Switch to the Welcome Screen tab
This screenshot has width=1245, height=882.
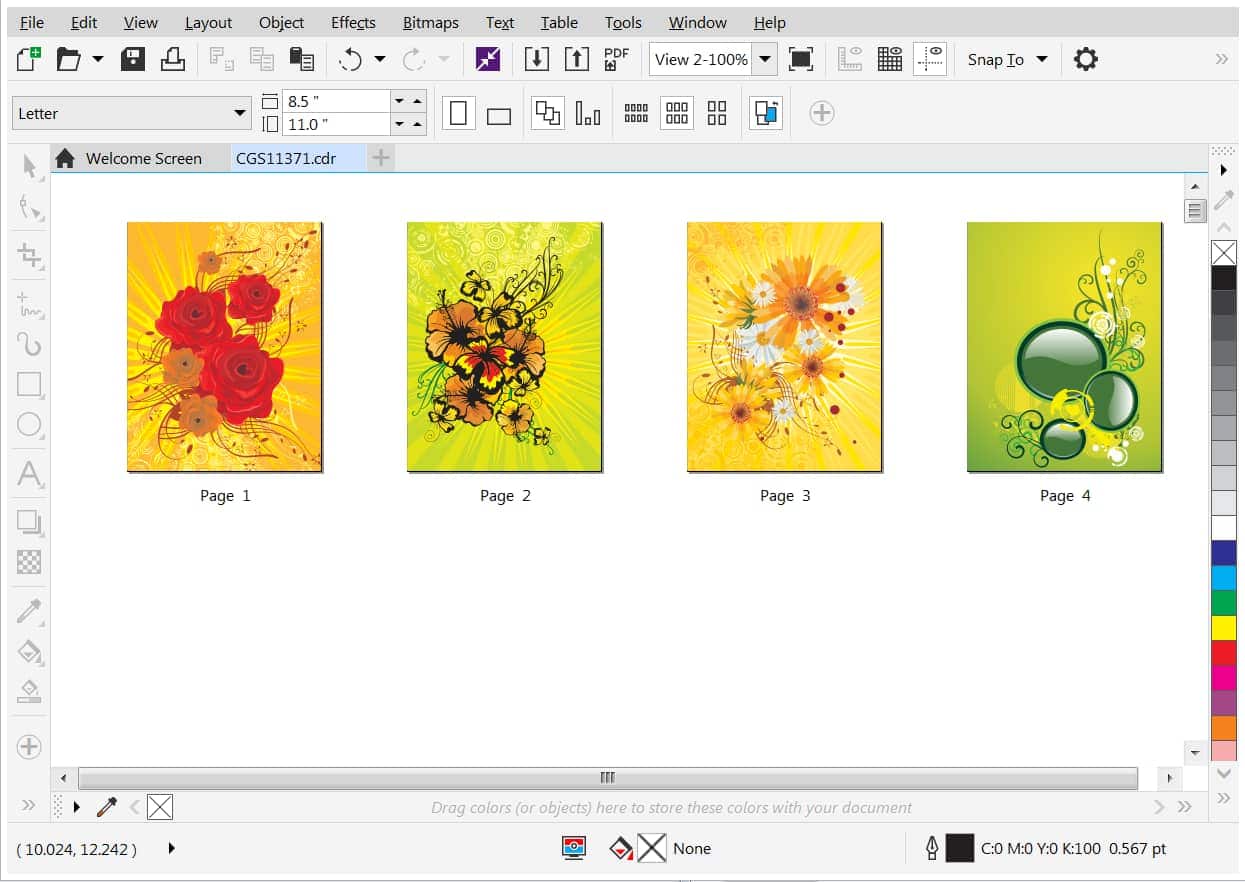[143, 158]
